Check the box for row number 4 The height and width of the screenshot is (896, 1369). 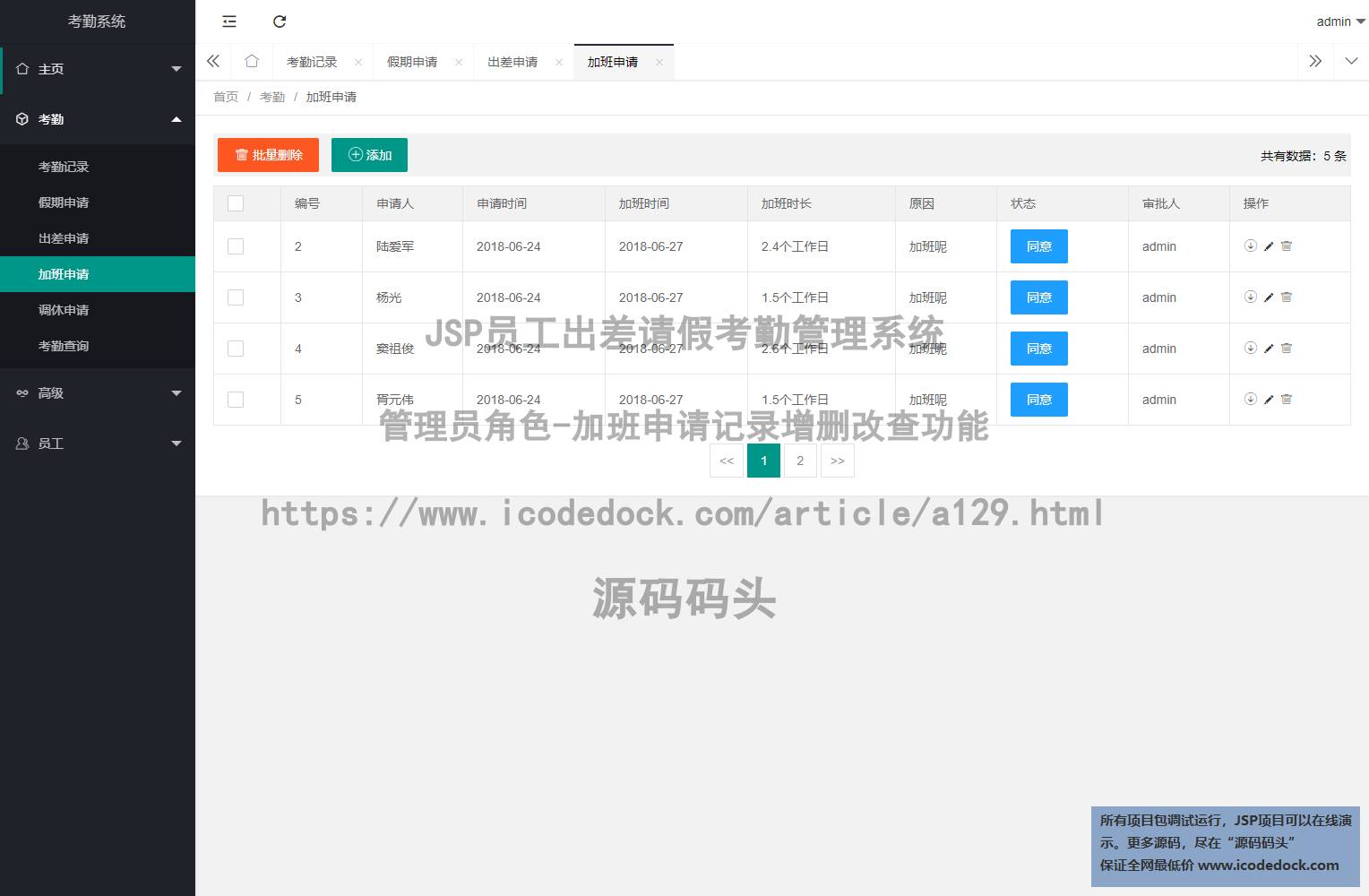236,349
